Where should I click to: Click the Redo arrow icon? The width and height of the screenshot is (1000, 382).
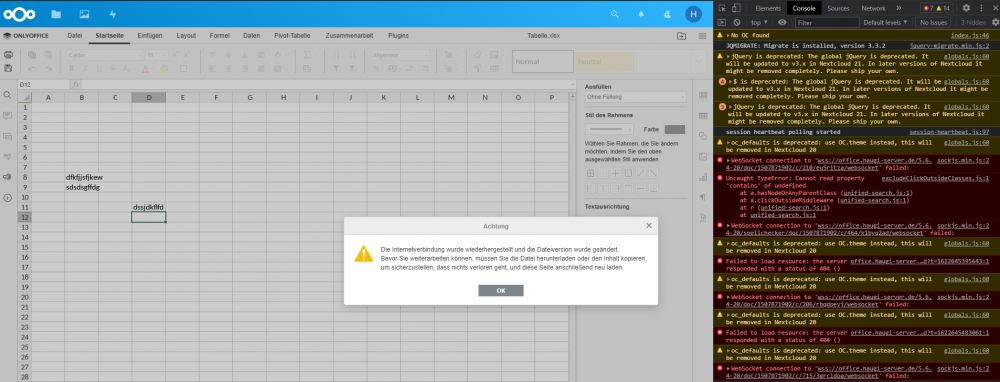click(x=48, y=68)
